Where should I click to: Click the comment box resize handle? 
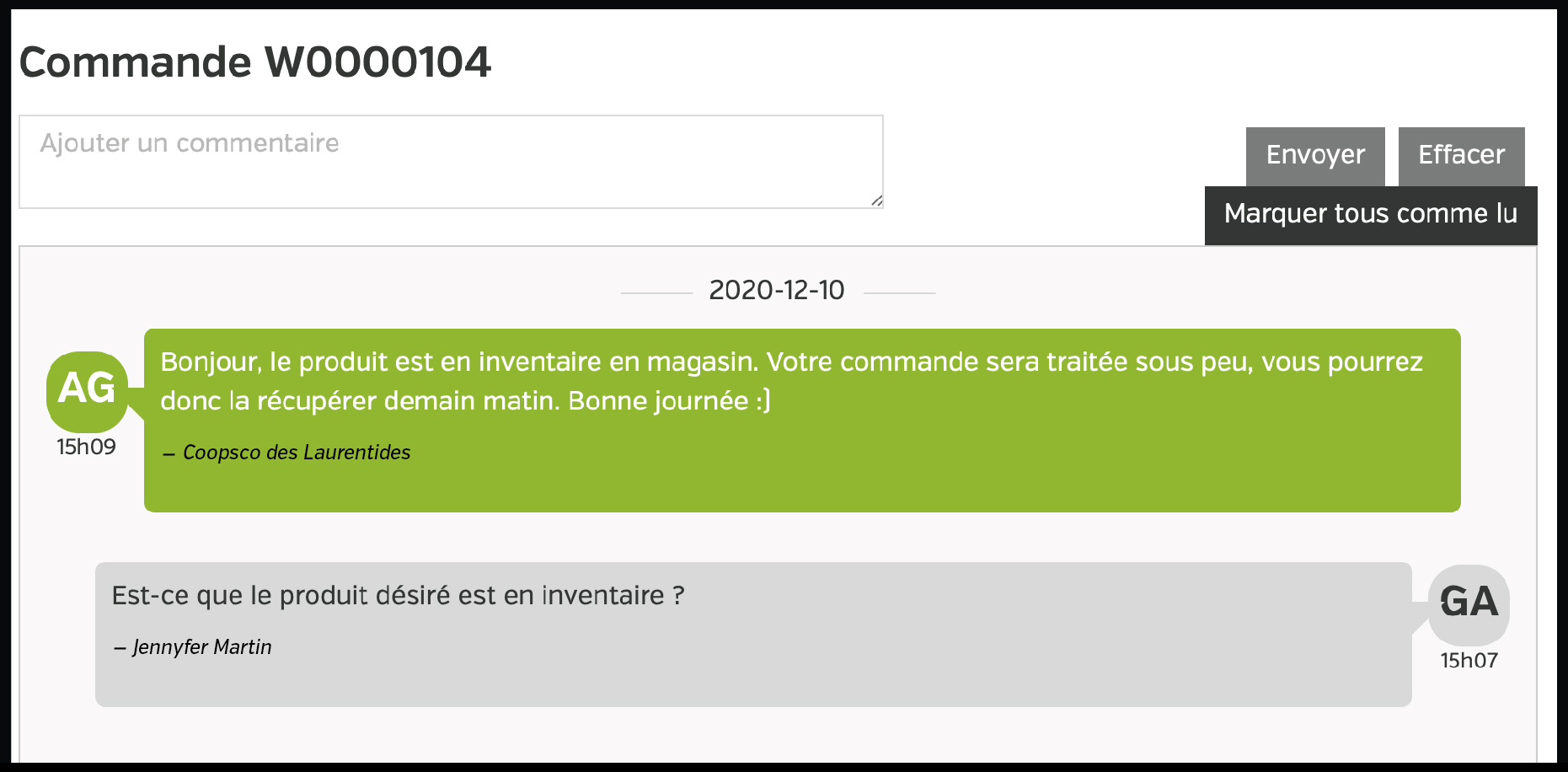pos(876,201)
